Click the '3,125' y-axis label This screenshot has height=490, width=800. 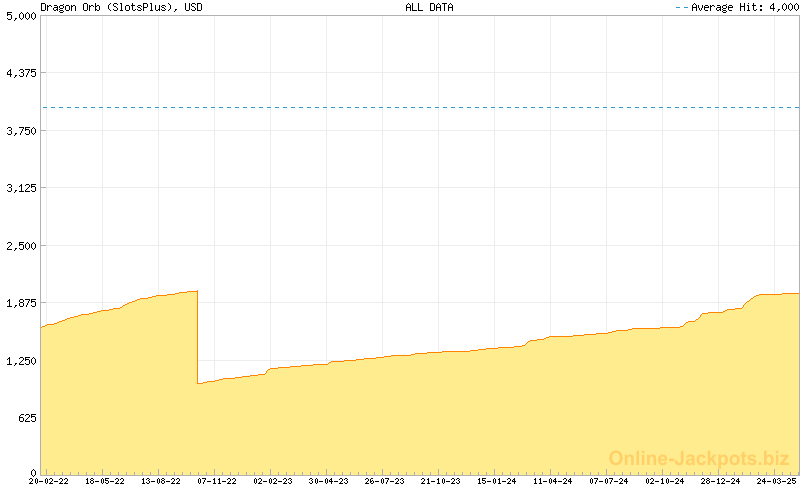pyautogui.click(x=21, y=188)
